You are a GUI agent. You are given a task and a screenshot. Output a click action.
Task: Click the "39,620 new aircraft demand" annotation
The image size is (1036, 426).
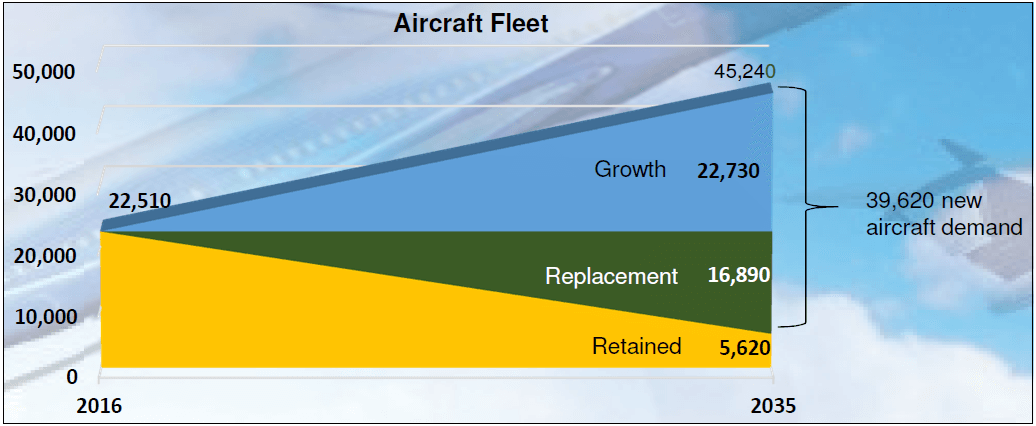point(943,214)
